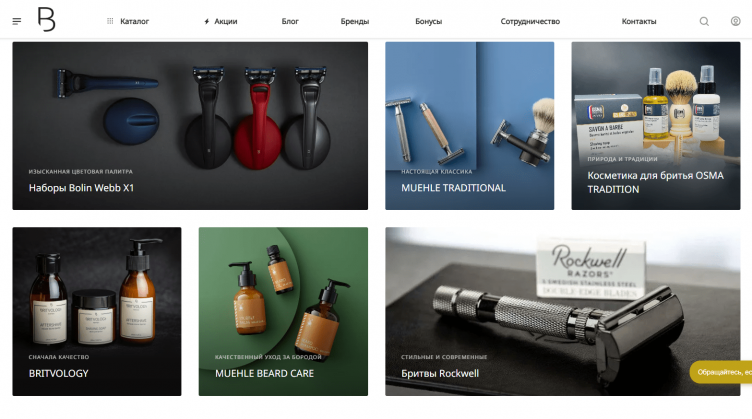Viewport: 752px width, 419px height.
Task: Open the Каталог menu
Action: 134,21
